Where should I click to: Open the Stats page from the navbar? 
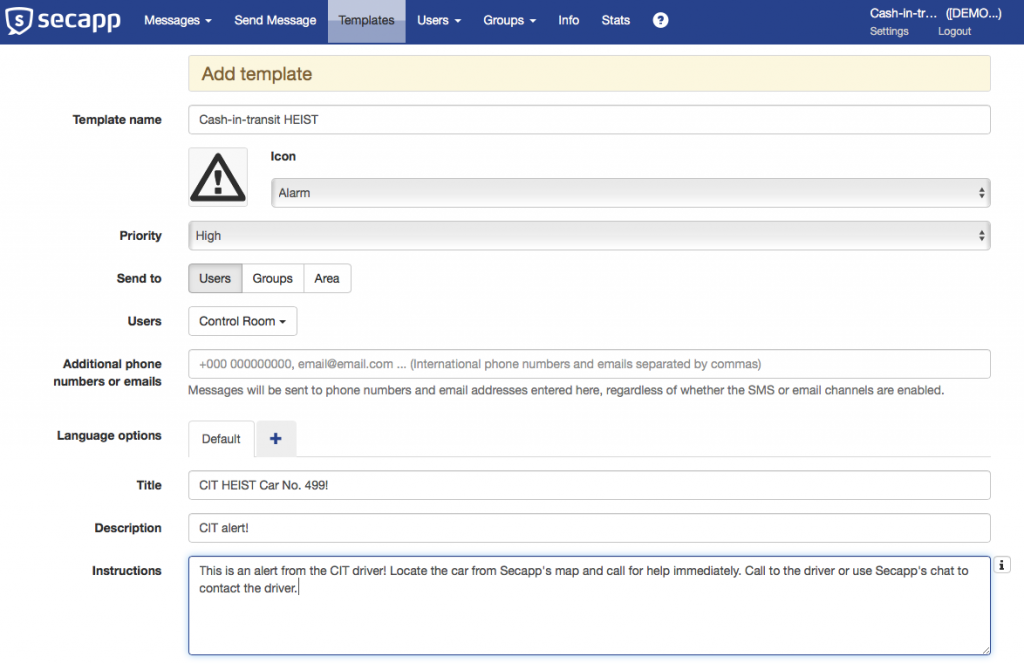coord(615,20)
